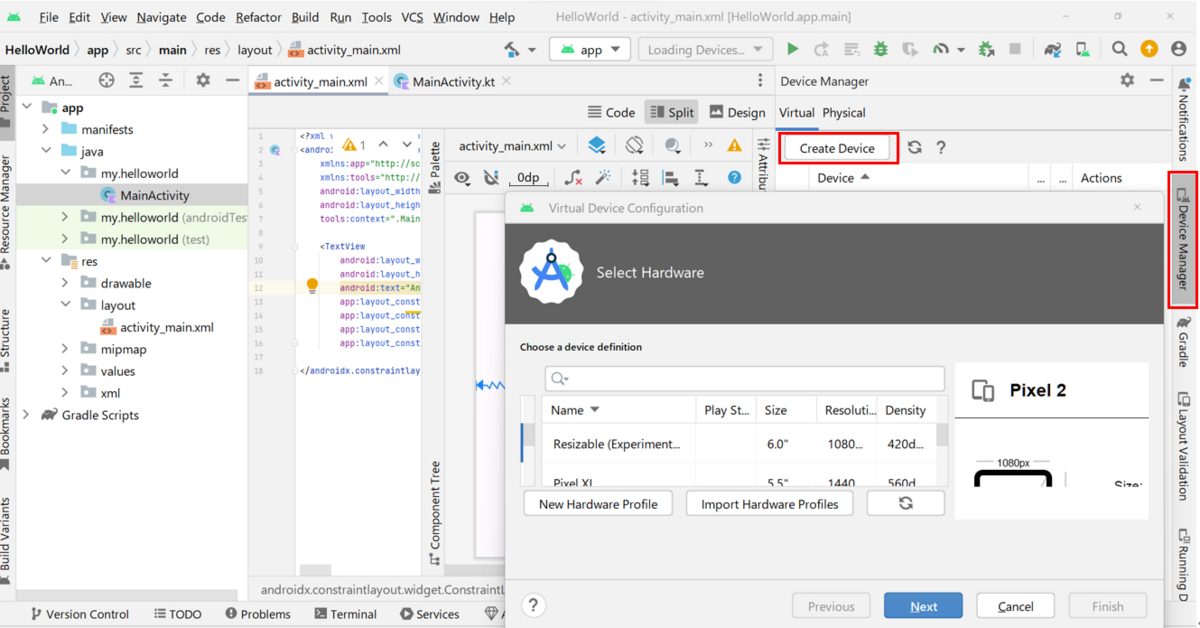Open the user account avatar icon
1200x628 pixels.
1179,49
